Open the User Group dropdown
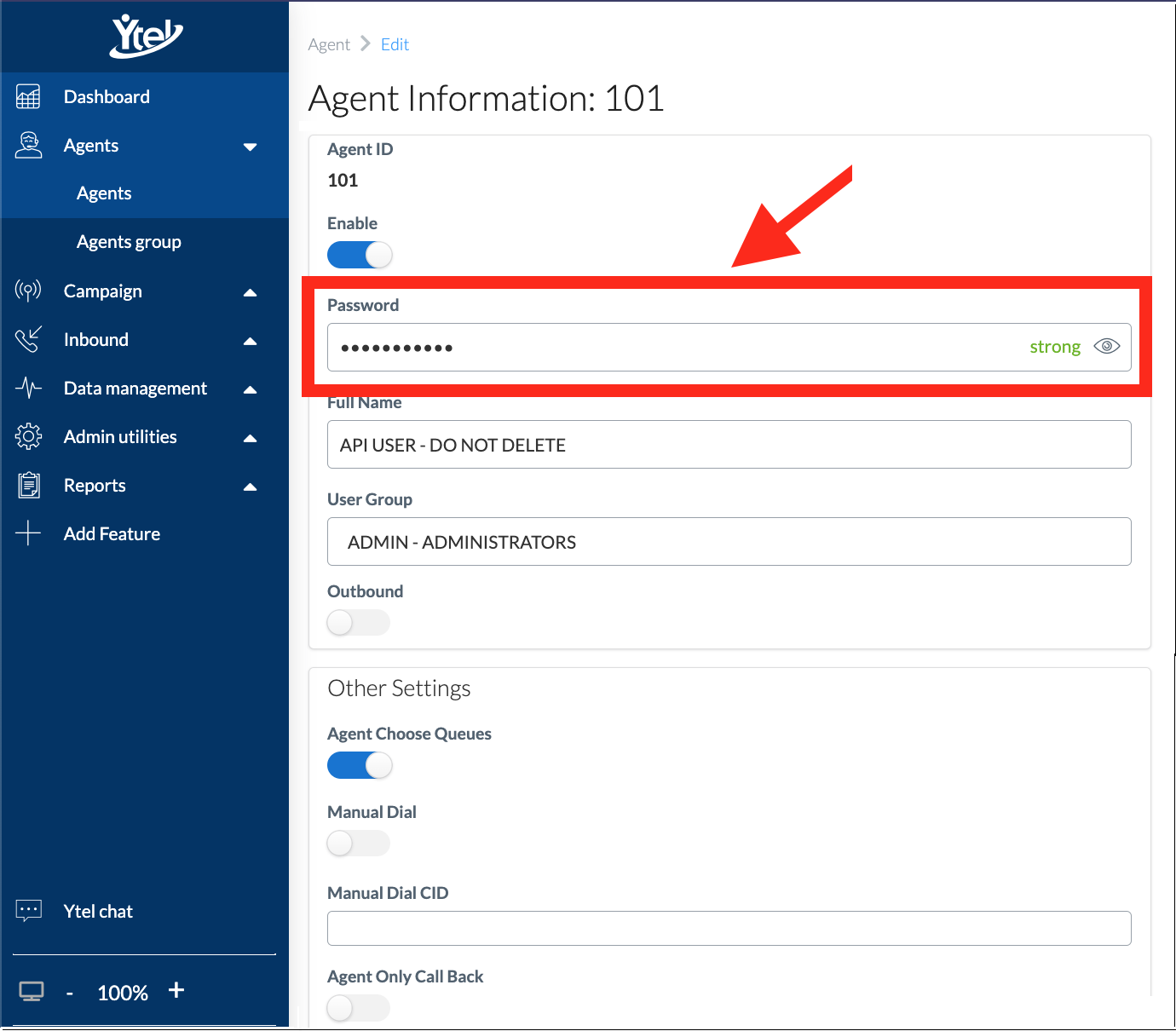The width and height of the screenshot is (1176, 1031). click(729, 541)
